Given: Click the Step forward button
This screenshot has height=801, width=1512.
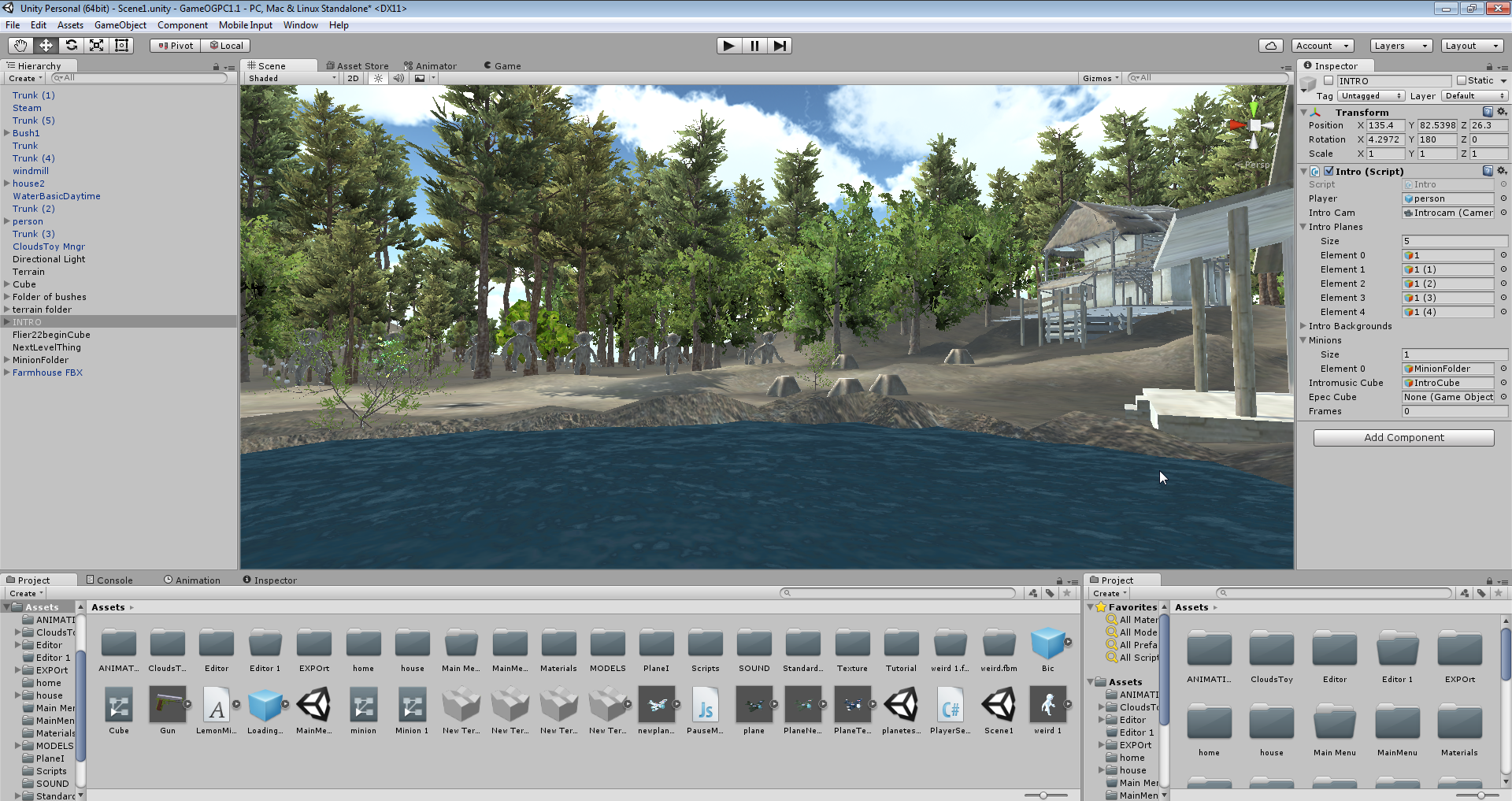Looking at the screenshot, I should click(x=779, y=46).
